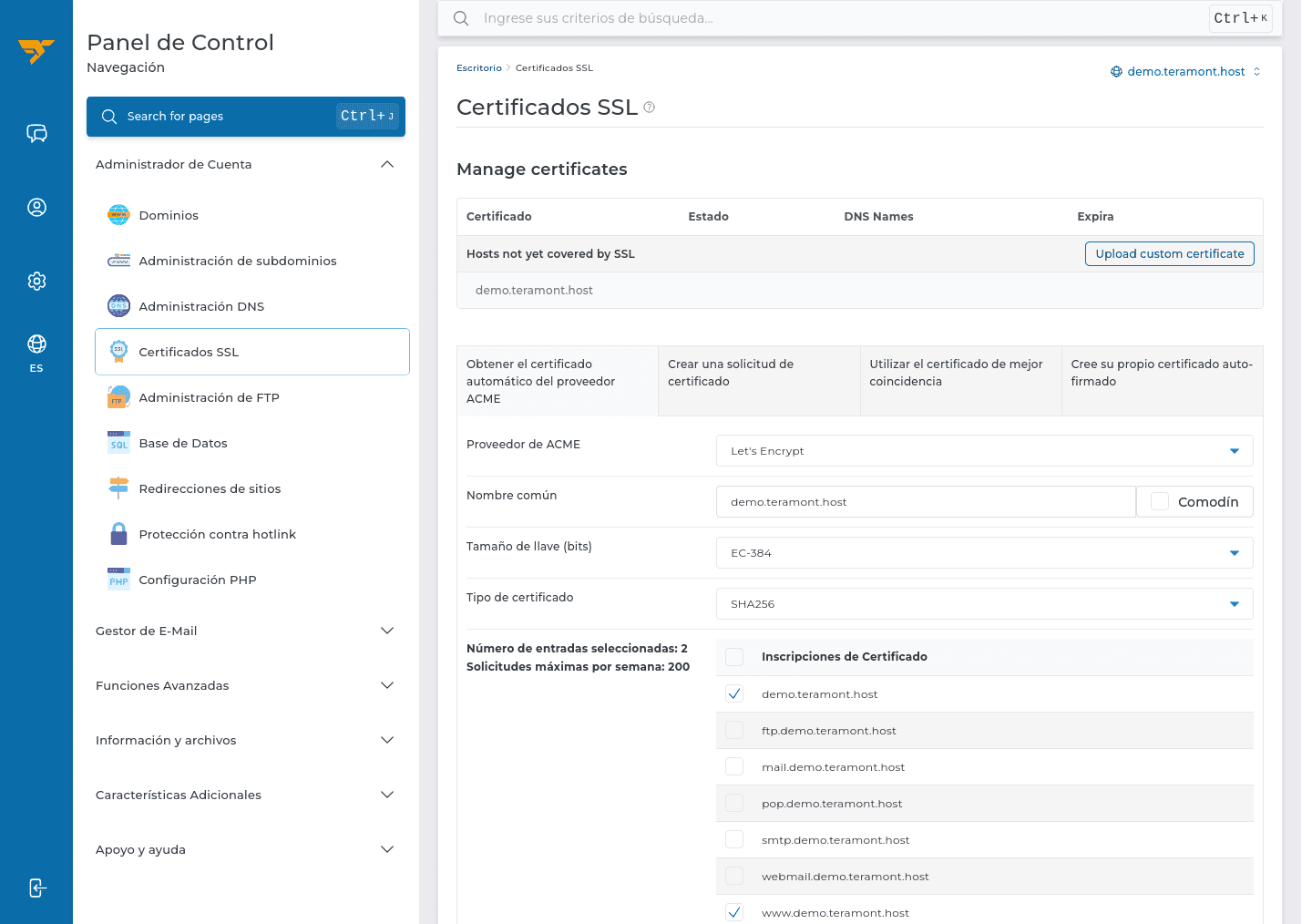Check the pop.demo.teramont.host checkbox
1312x924 pixels.
pos(734,803)
